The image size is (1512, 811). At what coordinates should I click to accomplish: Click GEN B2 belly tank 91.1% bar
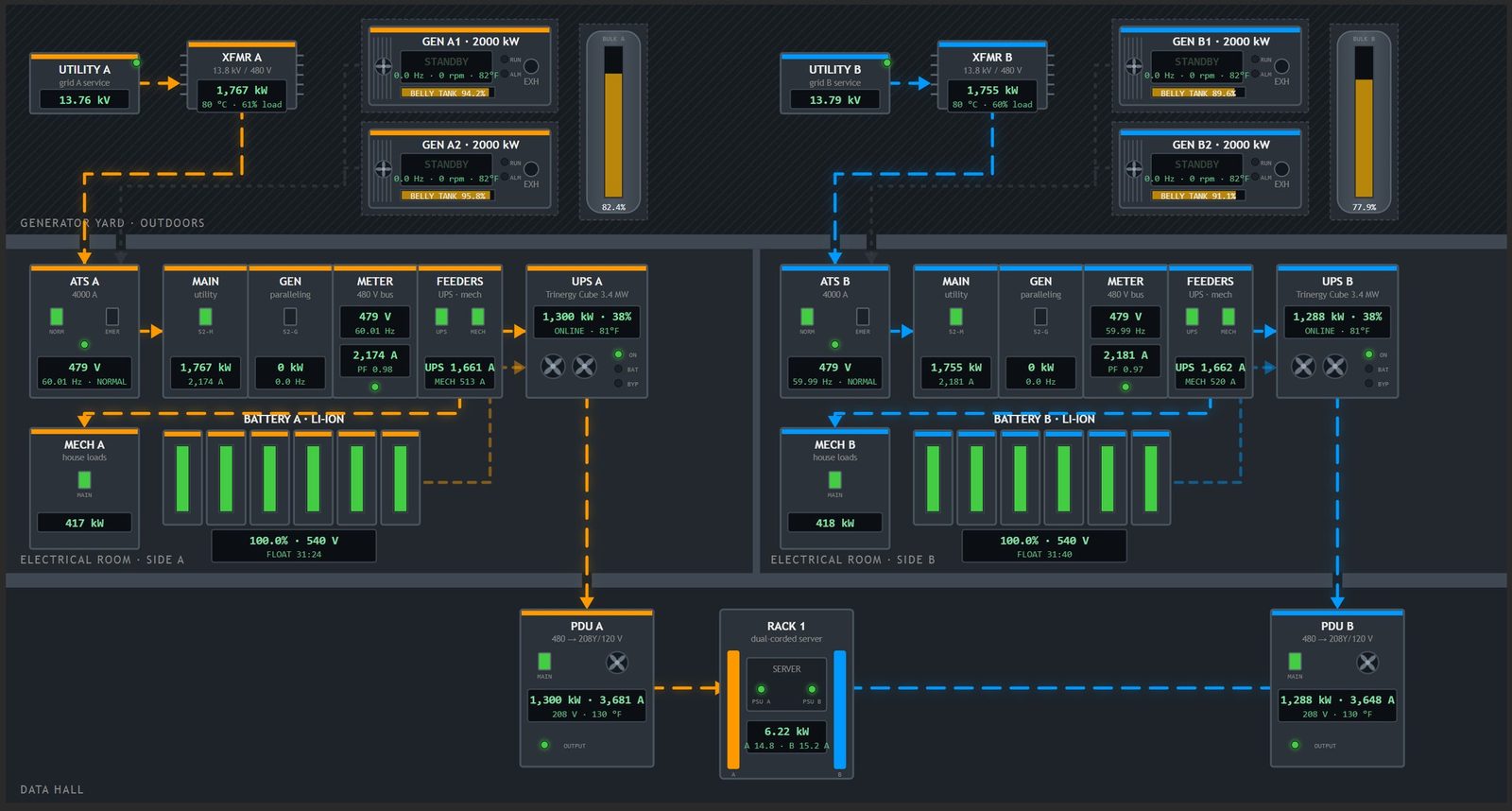tap(1198, 196)
